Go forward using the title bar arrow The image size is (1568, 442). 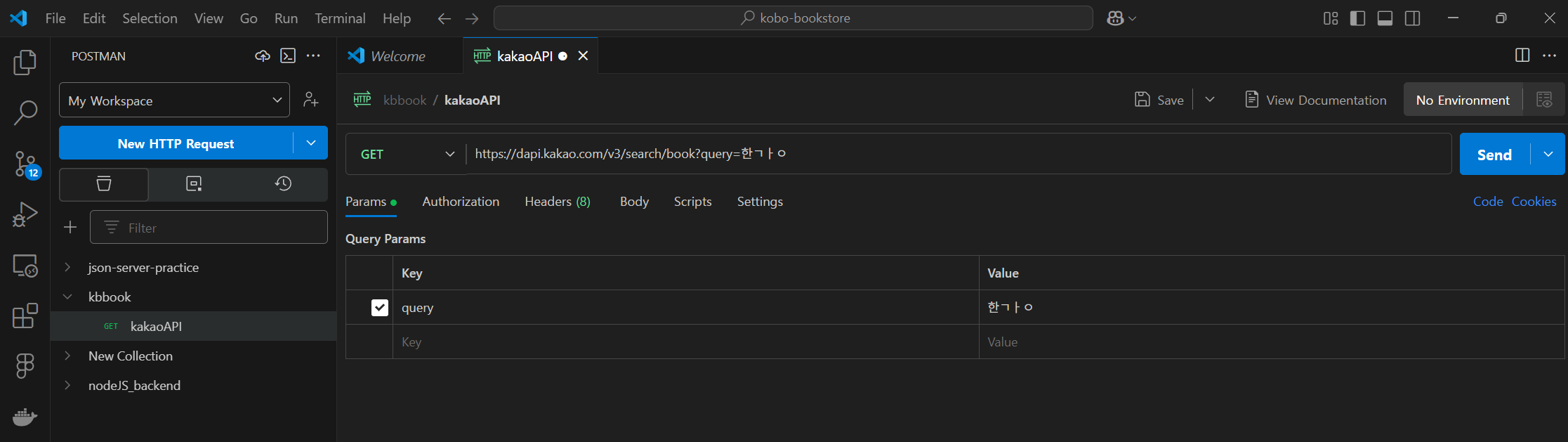(472, 18)
